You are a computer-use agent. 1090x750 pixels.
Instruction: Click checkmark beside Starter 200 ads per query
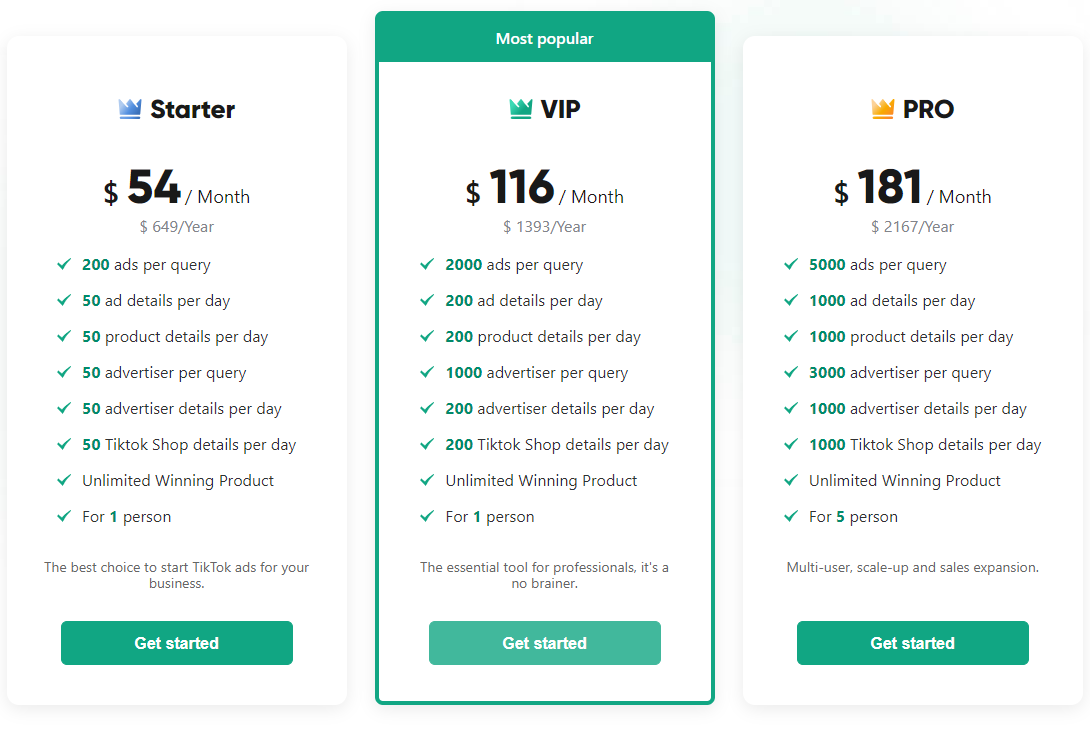click(64, 264)
